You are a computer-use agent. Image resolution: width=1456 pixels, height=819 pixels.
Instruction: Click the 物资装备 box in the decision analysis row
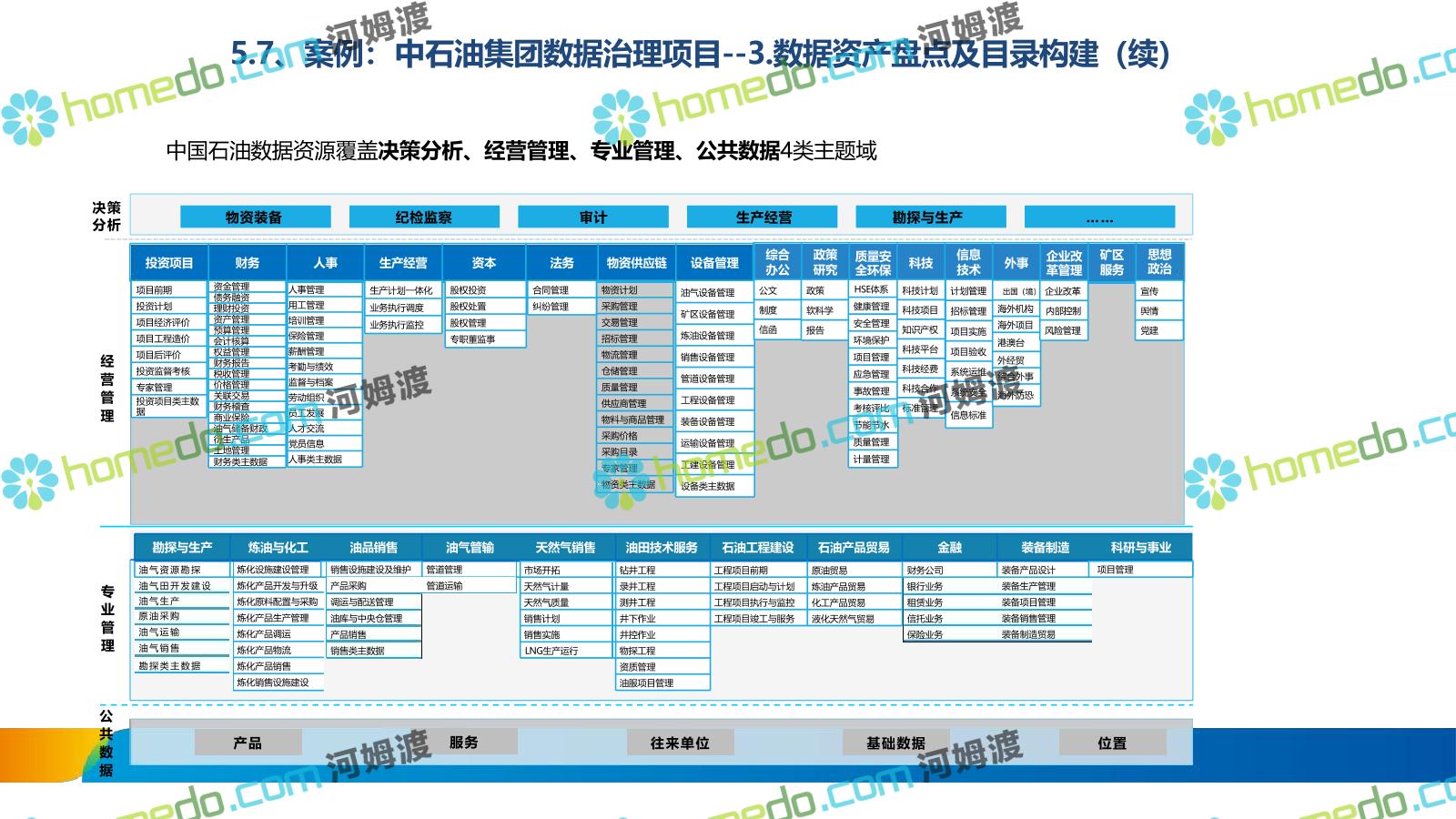tap(254, 217)
